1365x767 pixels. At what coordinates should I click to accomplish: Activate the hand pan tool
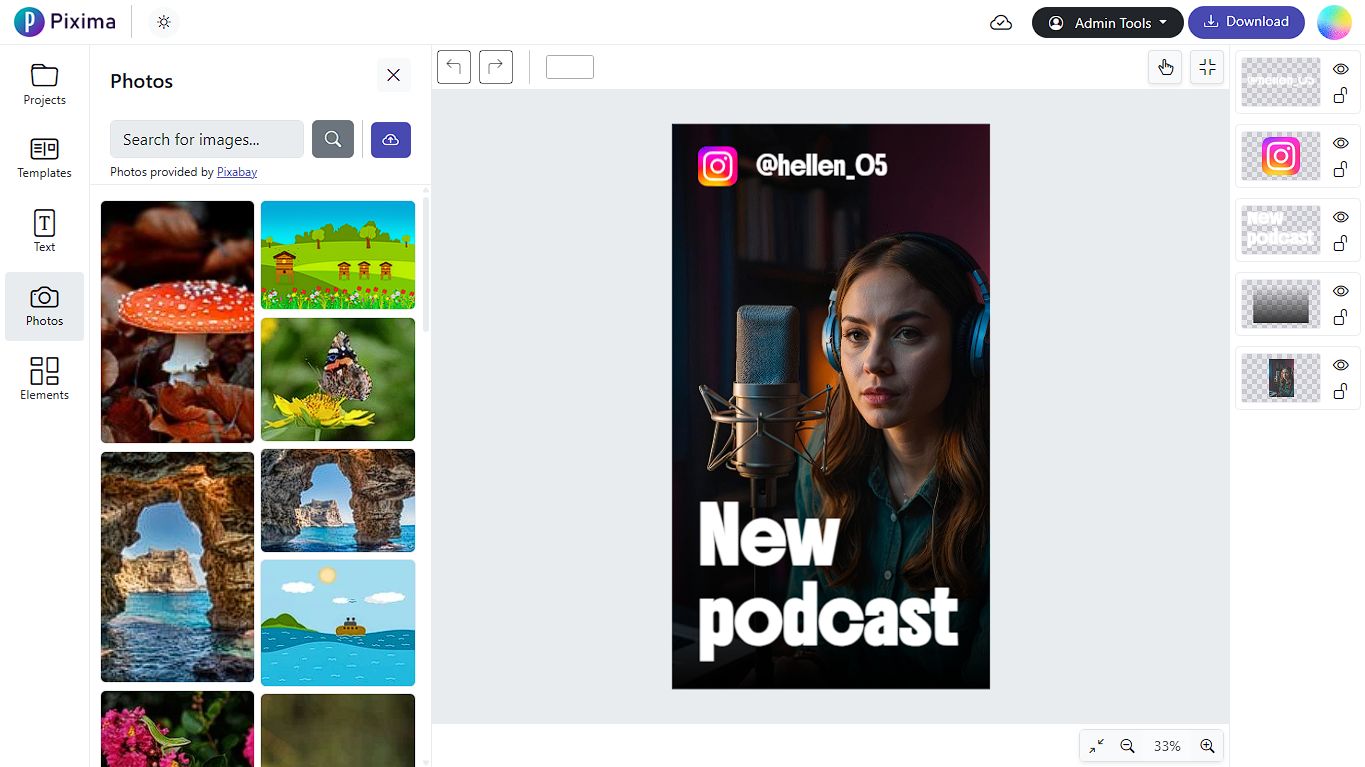click(1165, 67)
